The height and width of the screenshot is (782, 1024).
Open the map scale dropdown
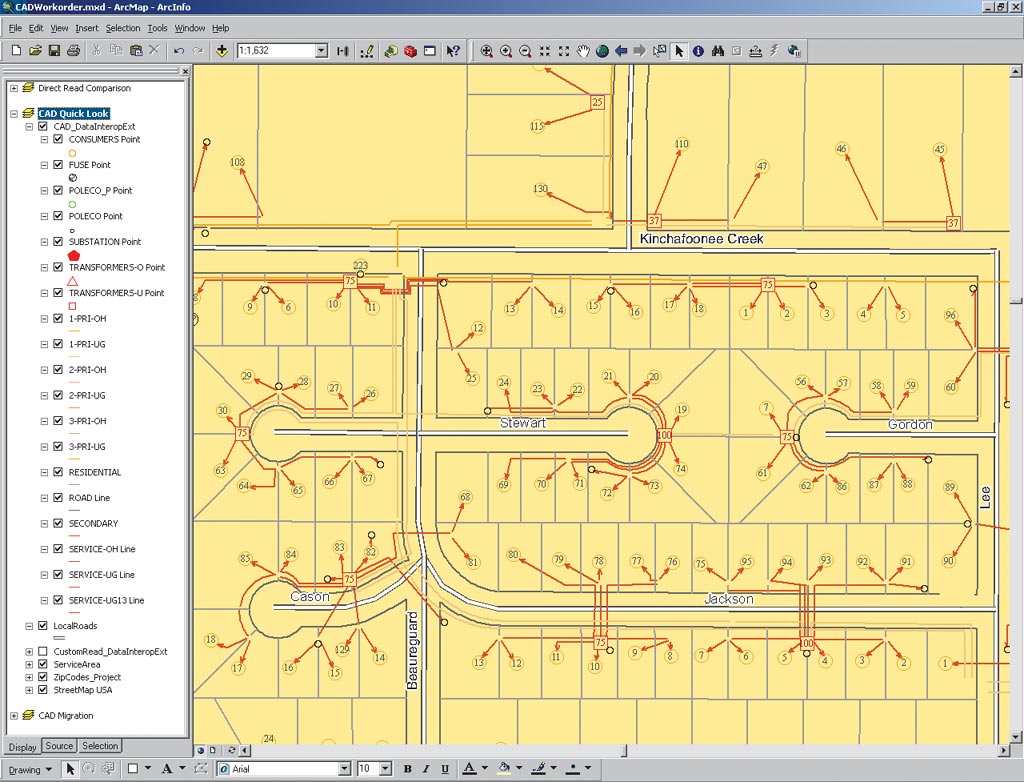click(321, 51)
